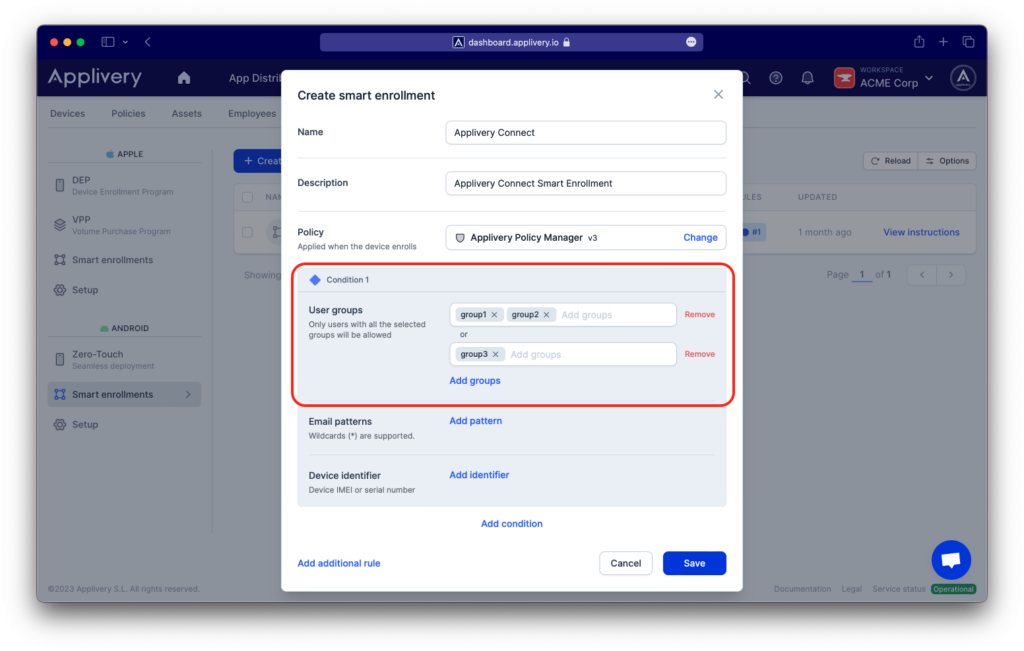The image size is (1024, 651).
Task: Click the page number field
Action: coord(862,275)
